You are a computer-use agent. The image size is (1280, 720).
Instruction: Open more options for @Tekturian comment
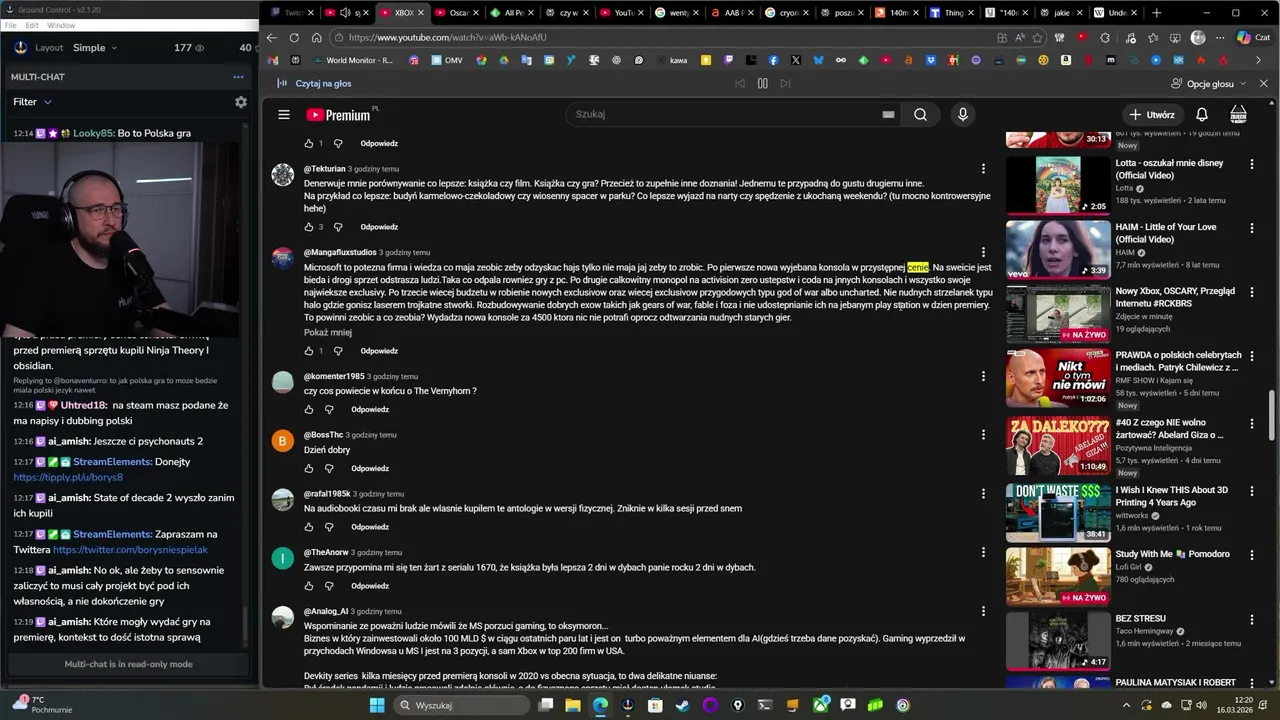[x=983, y=169]
